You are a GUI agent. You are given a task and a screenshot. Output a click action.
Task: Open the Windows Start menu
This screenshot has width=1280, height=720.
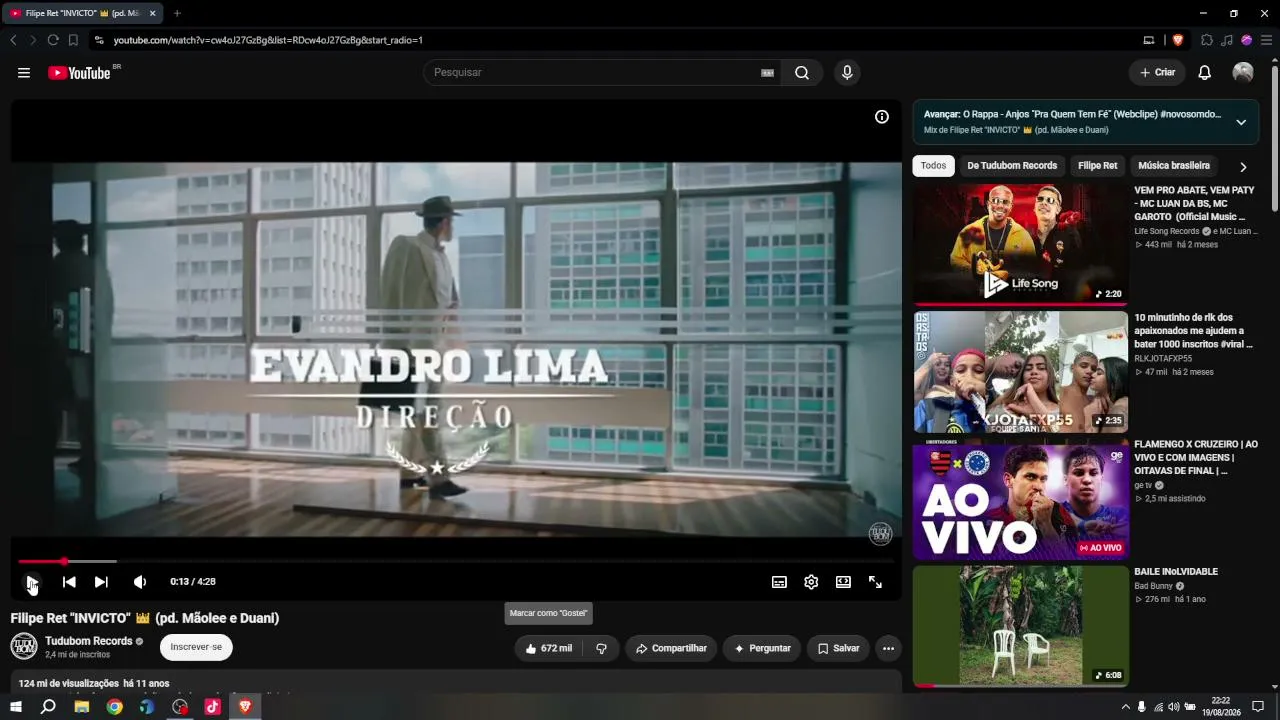[15, 707]
